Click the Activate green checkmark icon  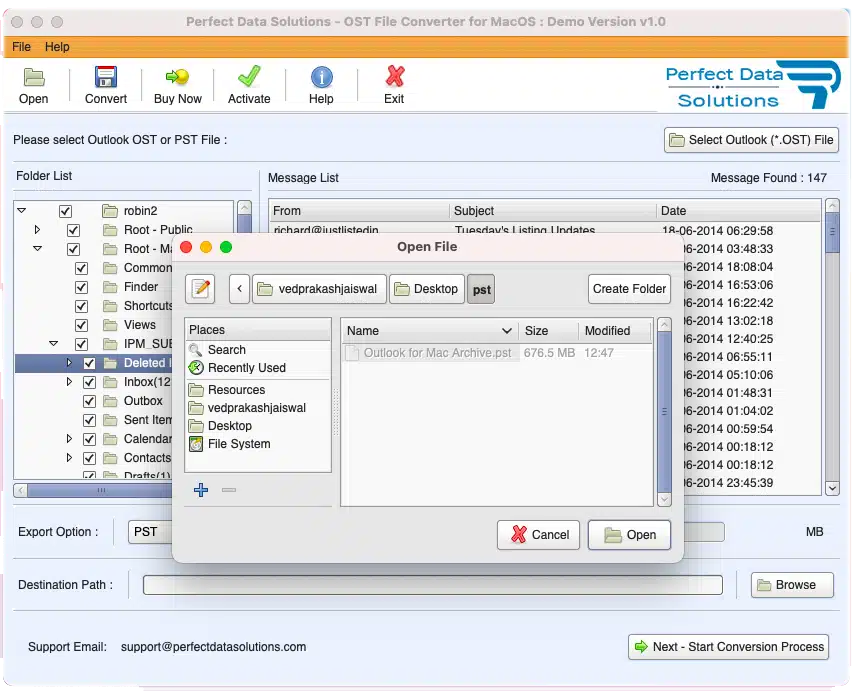(x=249, y=77)
